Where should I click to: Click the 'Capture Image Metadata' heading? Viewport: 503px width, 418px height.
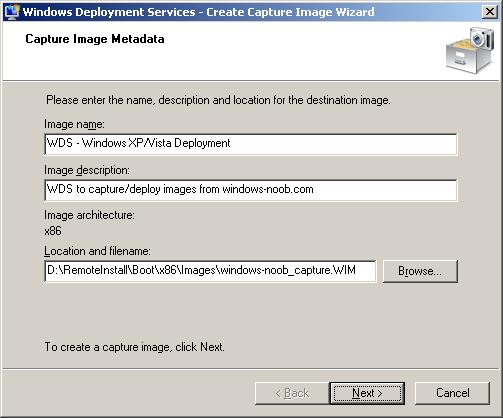pyautogui.click(x=95, y=39)
